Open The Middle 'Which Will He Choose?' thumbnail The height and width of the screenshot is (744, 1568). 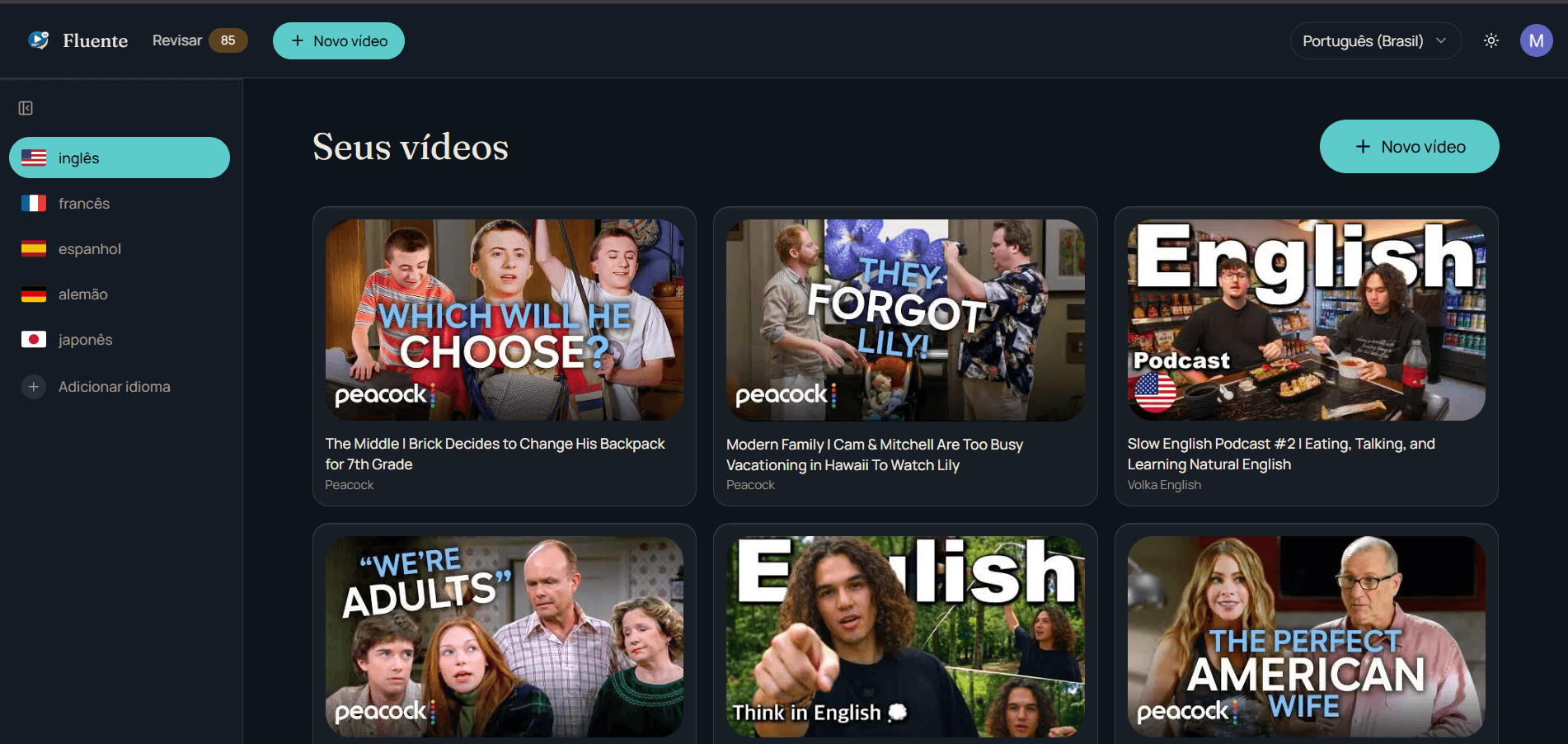505,320
